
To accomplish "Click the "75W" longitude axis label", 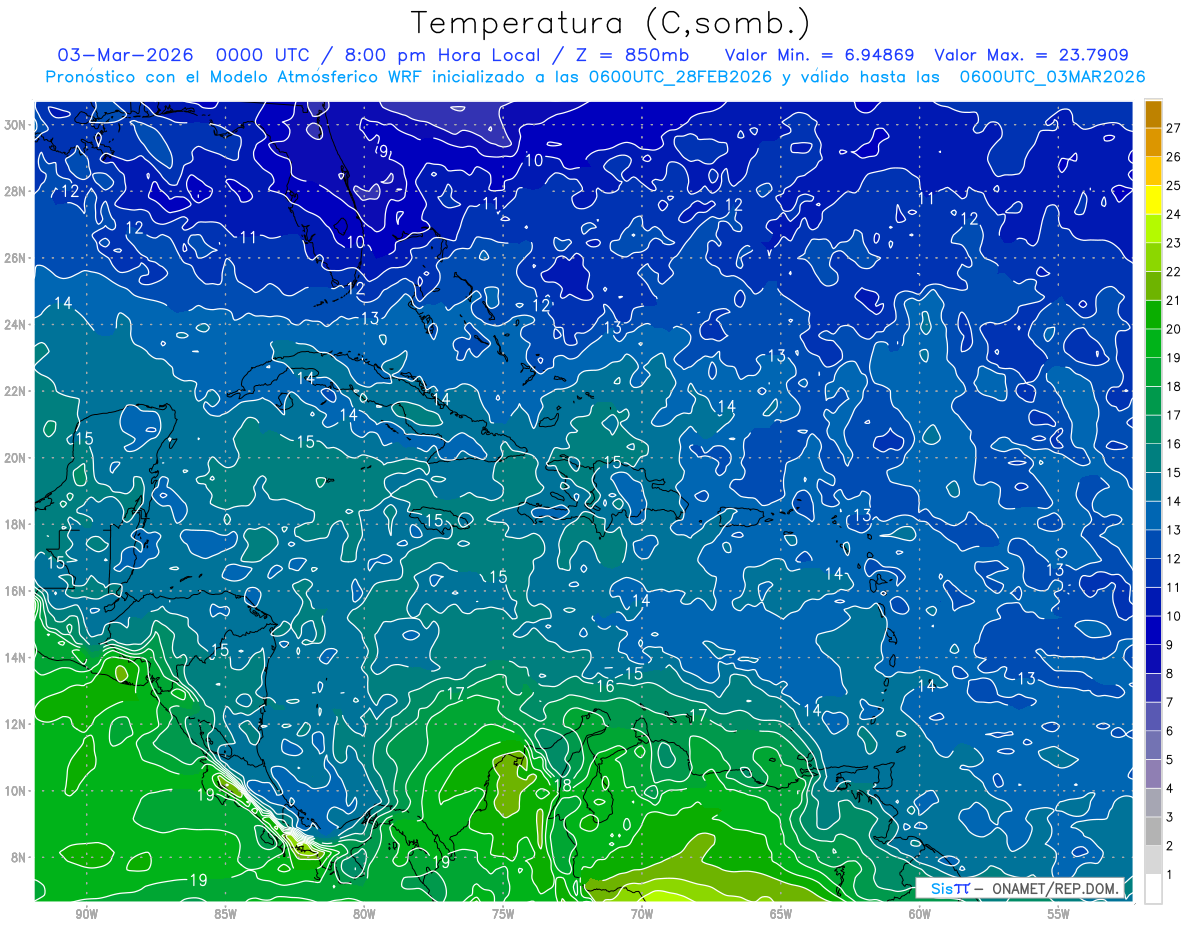I will (503, 914).
